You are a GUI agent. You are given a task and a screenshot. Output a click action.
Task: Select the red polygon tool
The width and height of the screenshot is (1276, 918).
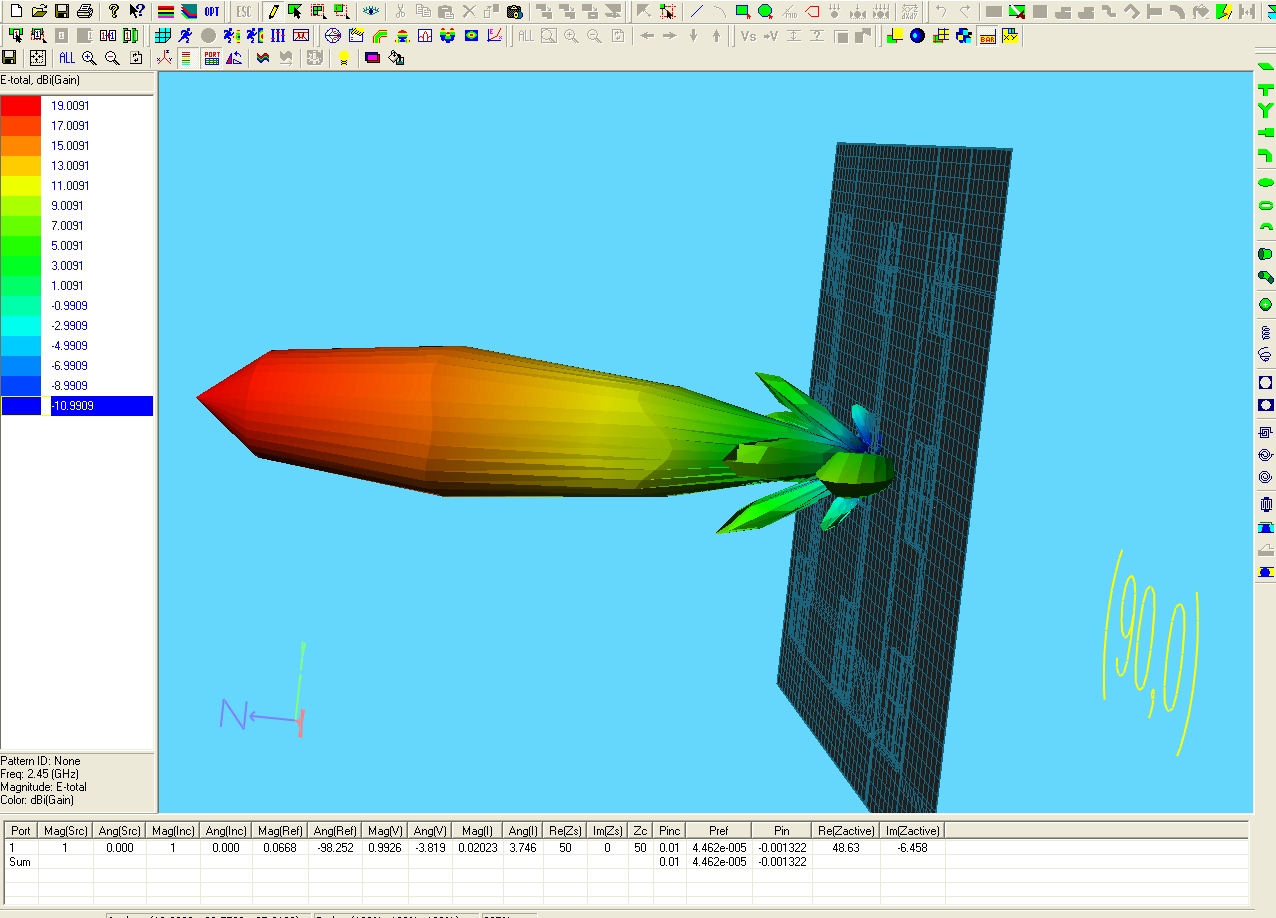(x=811, y=11)
